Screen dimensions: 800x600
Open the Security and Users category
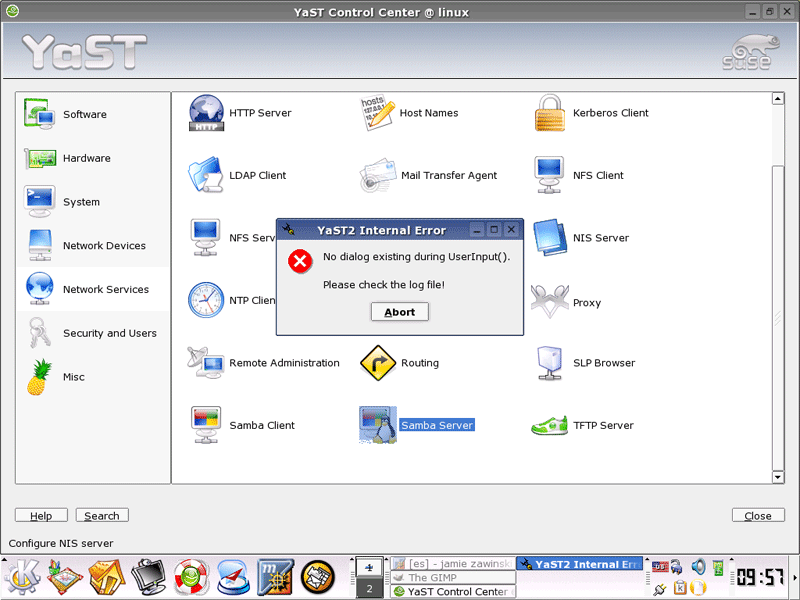92,333
